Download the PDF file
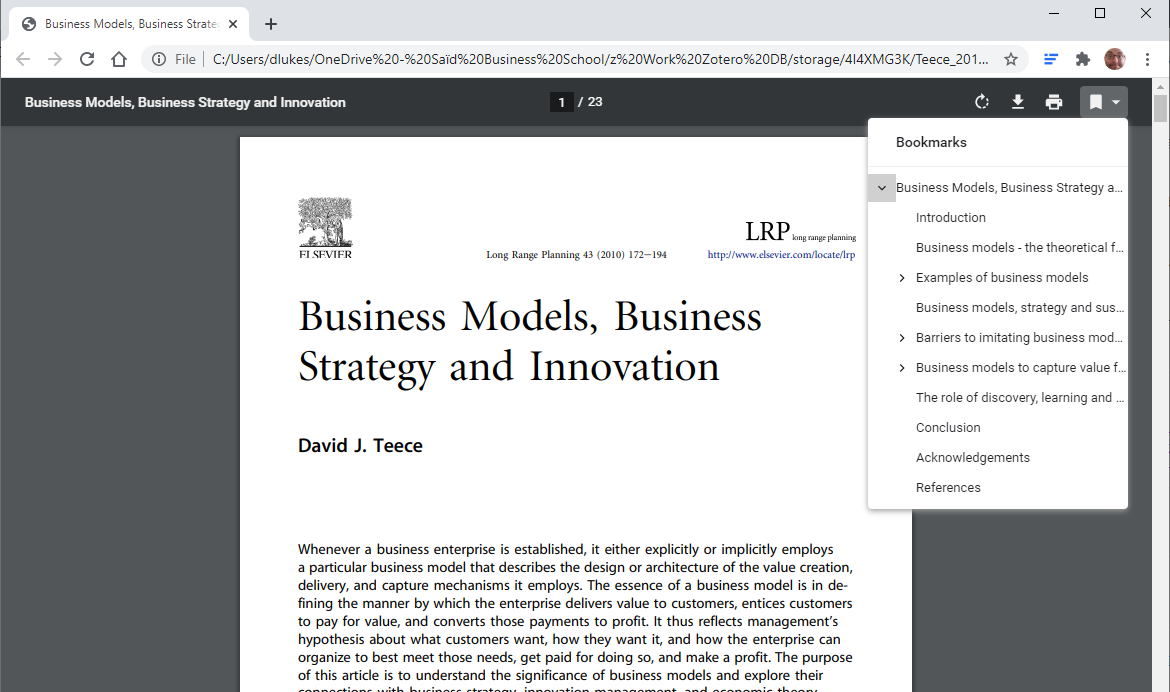1170x692 pixels. click(1018, 102)
